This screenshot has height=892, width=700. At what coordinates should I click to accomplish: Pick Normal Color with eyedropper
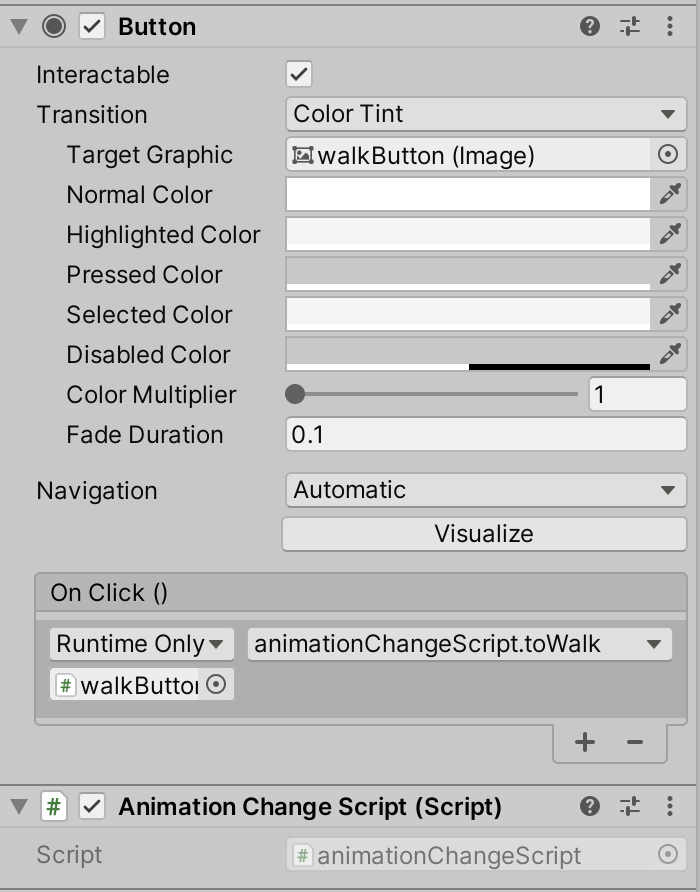pos(669,194)
